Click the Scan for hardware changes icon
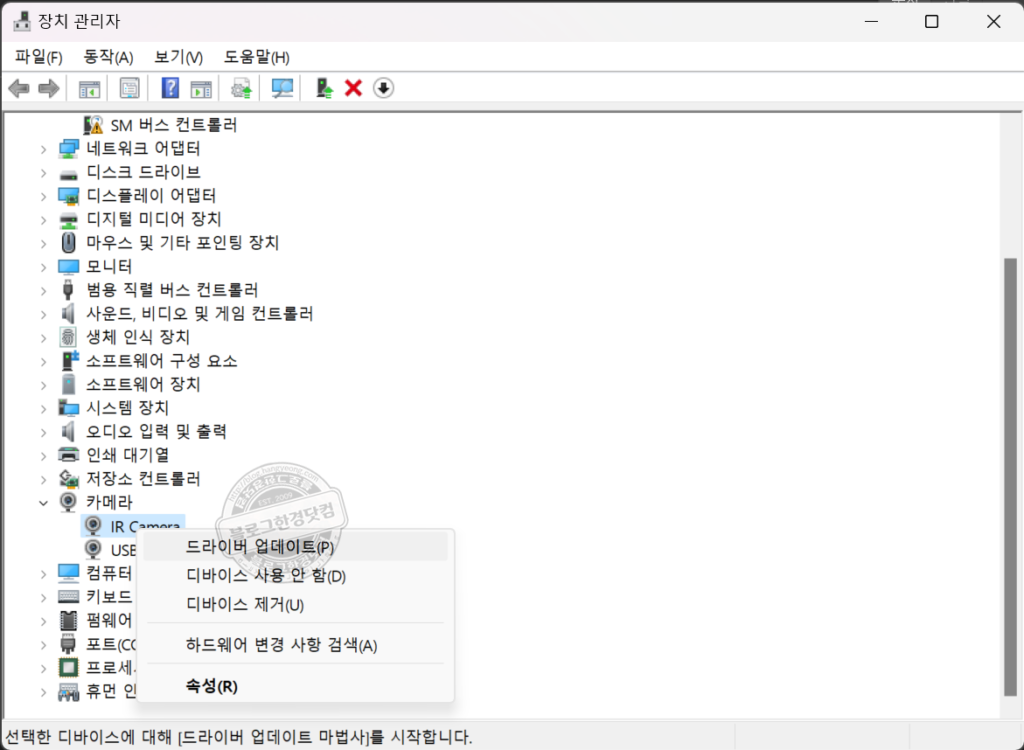The height and width of the screenshot is (750, 1024). click(281, 88)
